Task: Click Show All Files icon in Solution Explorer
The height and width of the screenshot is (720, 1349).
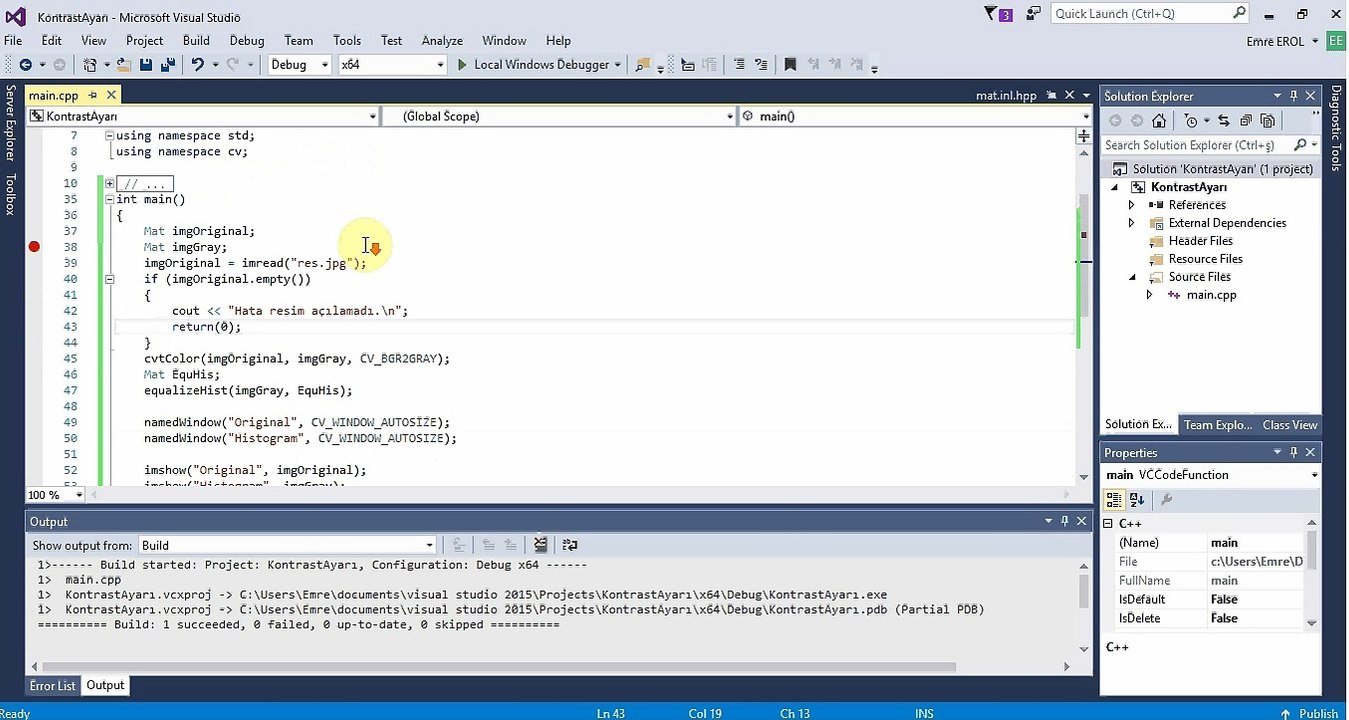Action: [x=1267, y=121]
